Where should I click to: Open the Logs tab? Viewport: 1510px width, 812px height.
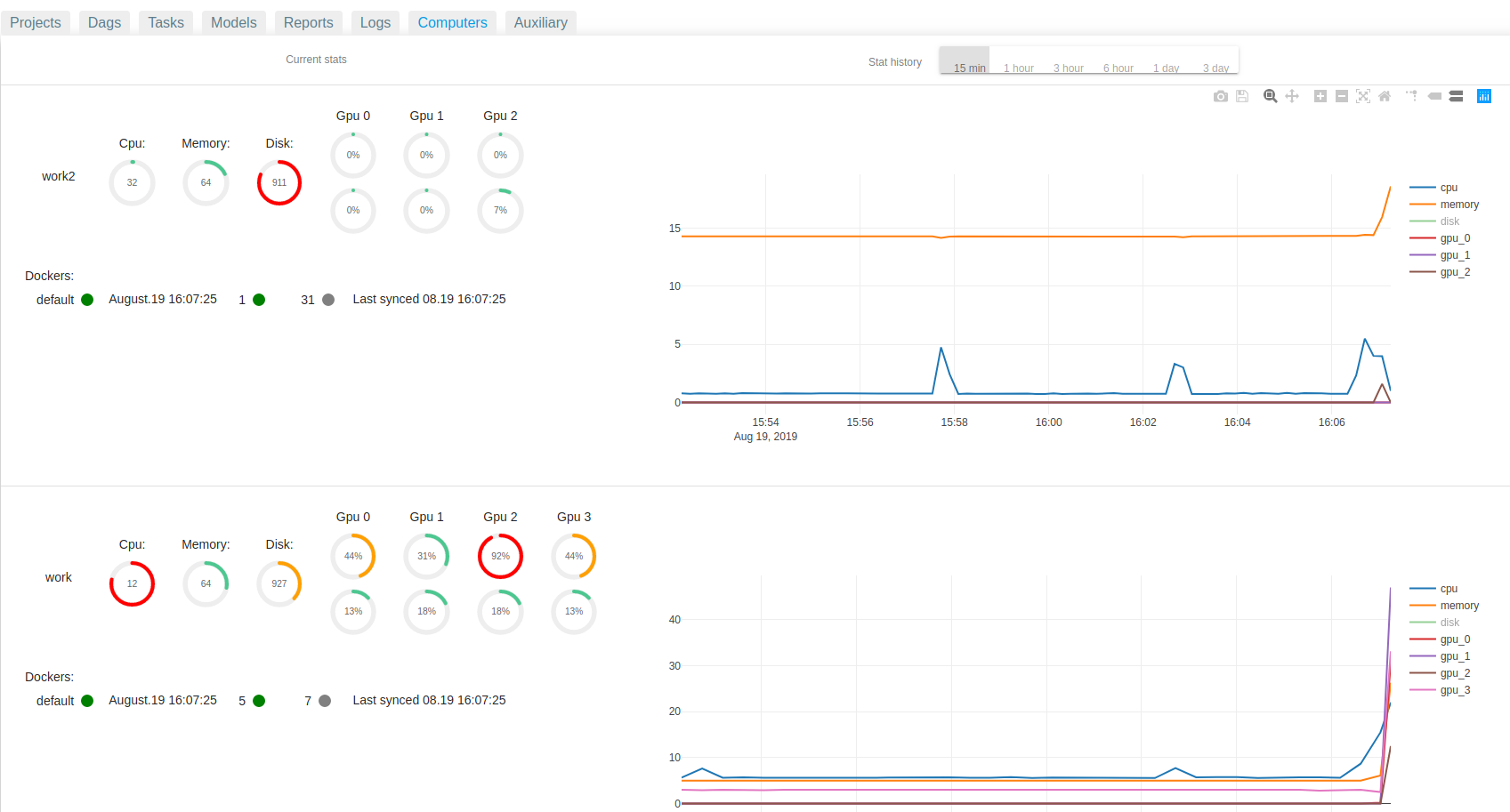[375, 22]
